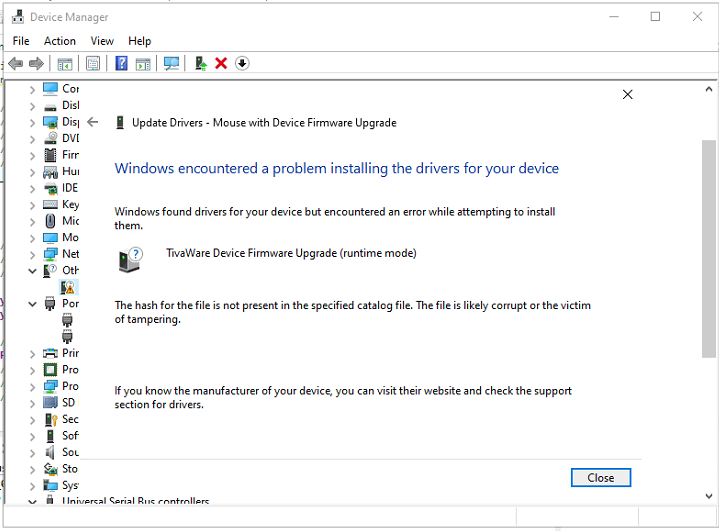Viewport: 719px width, 531px height.
Task: Click the Forward arrow toolbar icon
Action: [x=36, y=63]
